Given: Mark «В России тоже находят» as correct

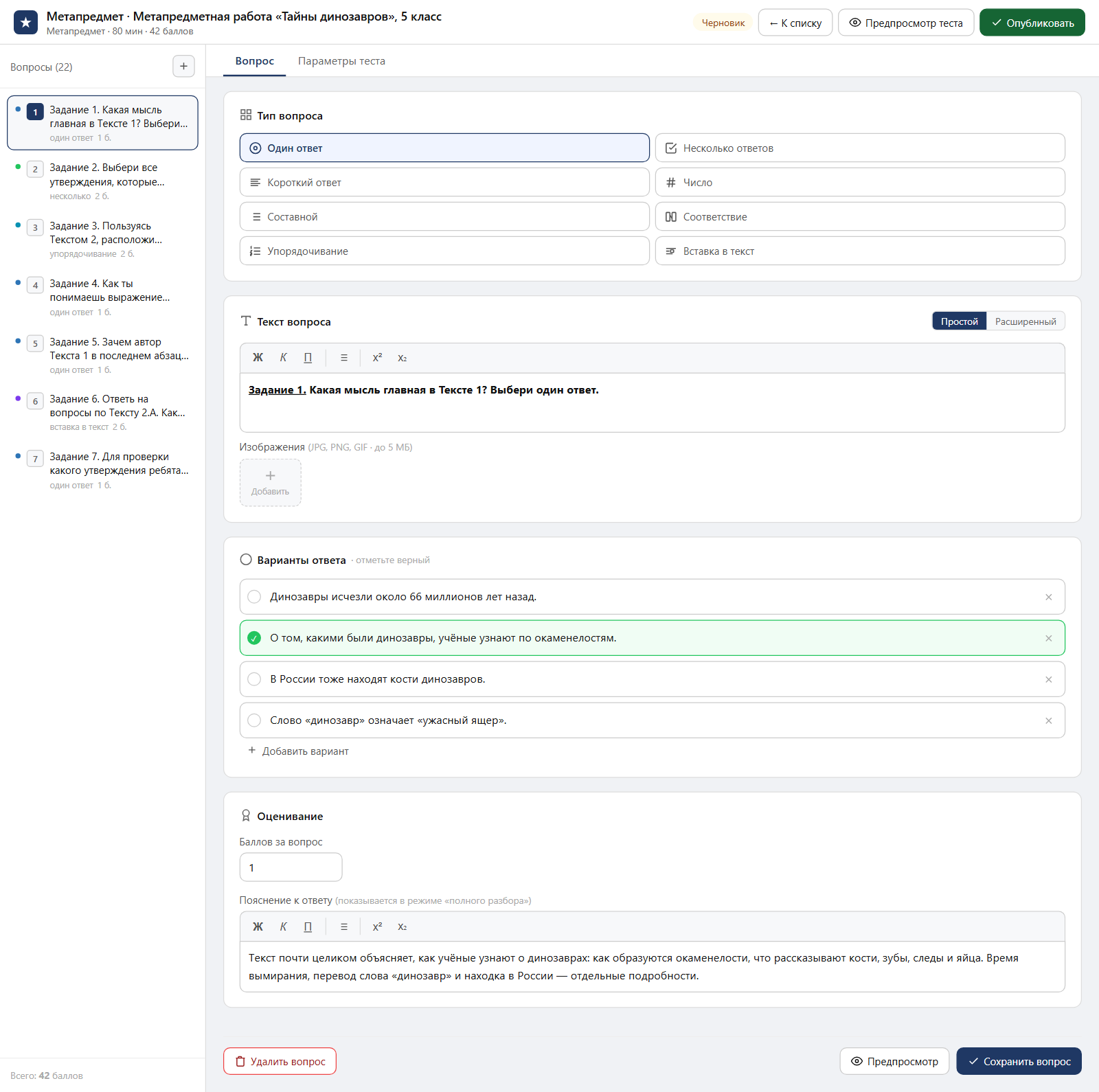Looking at the screenshot, I should pos(254,679).
